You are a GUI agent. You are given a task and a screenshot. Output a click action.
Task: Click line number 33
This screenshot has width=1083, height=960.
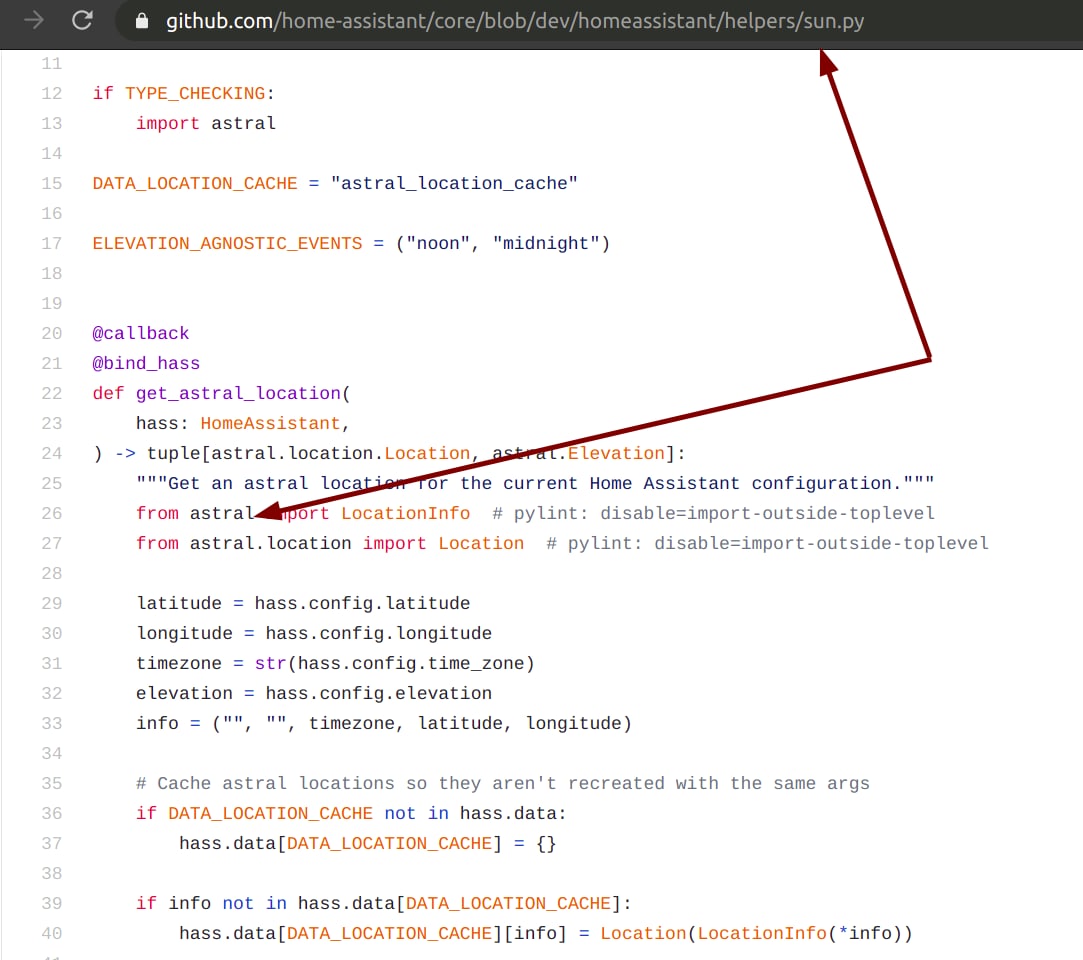52,724
